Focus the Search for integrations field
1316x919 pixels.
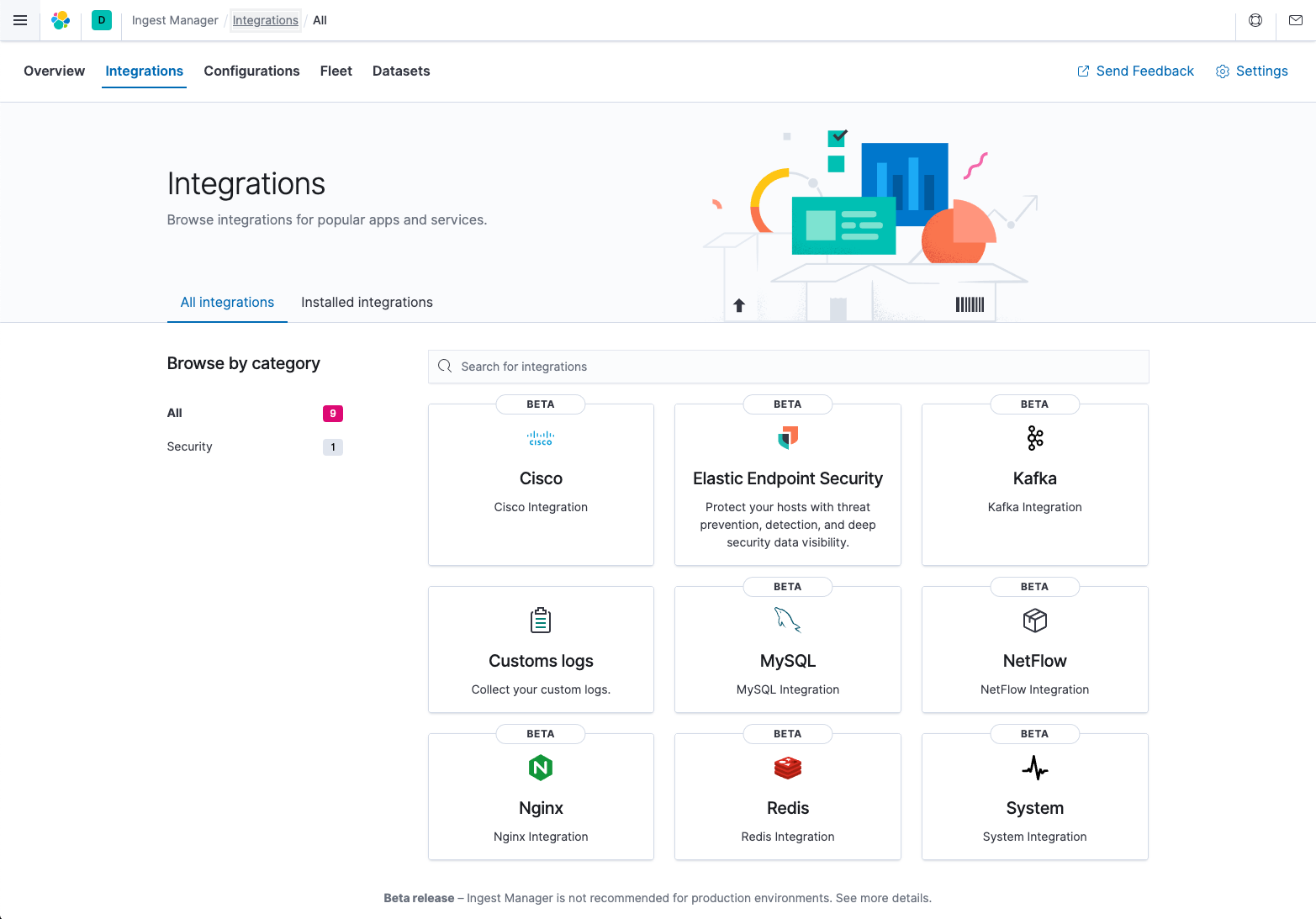(x=788, y=367)
